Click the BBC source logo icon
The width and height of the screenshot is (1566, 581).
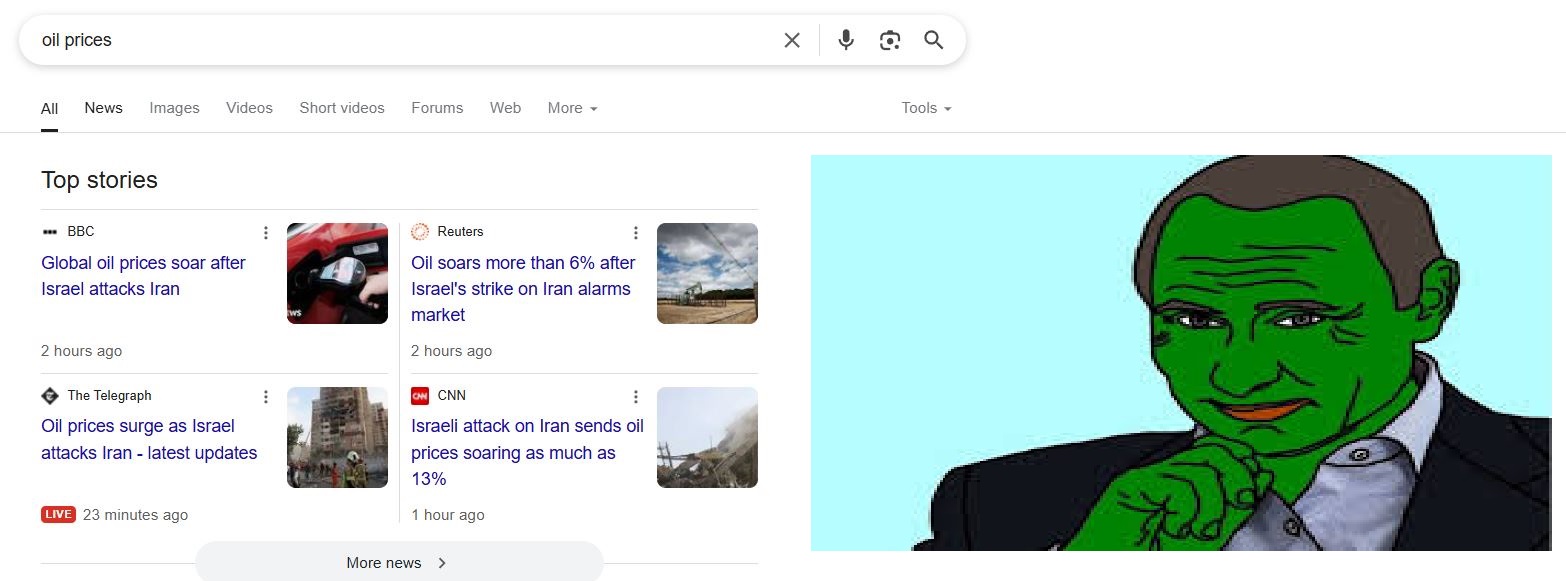(50, 232)
